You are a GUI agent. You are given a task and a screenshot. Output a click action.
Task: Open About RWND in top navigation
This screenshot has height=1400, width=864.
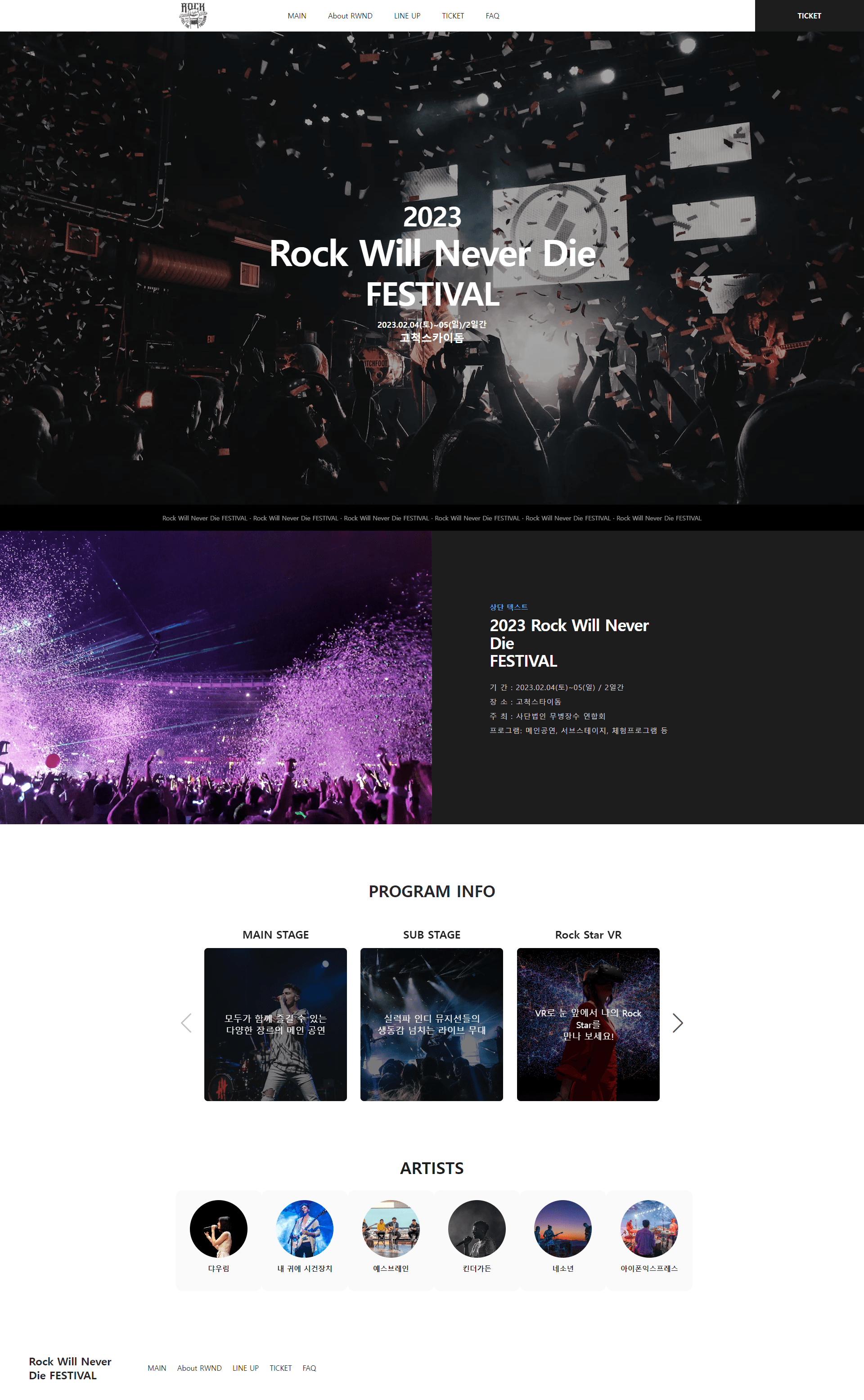(350, 16)
